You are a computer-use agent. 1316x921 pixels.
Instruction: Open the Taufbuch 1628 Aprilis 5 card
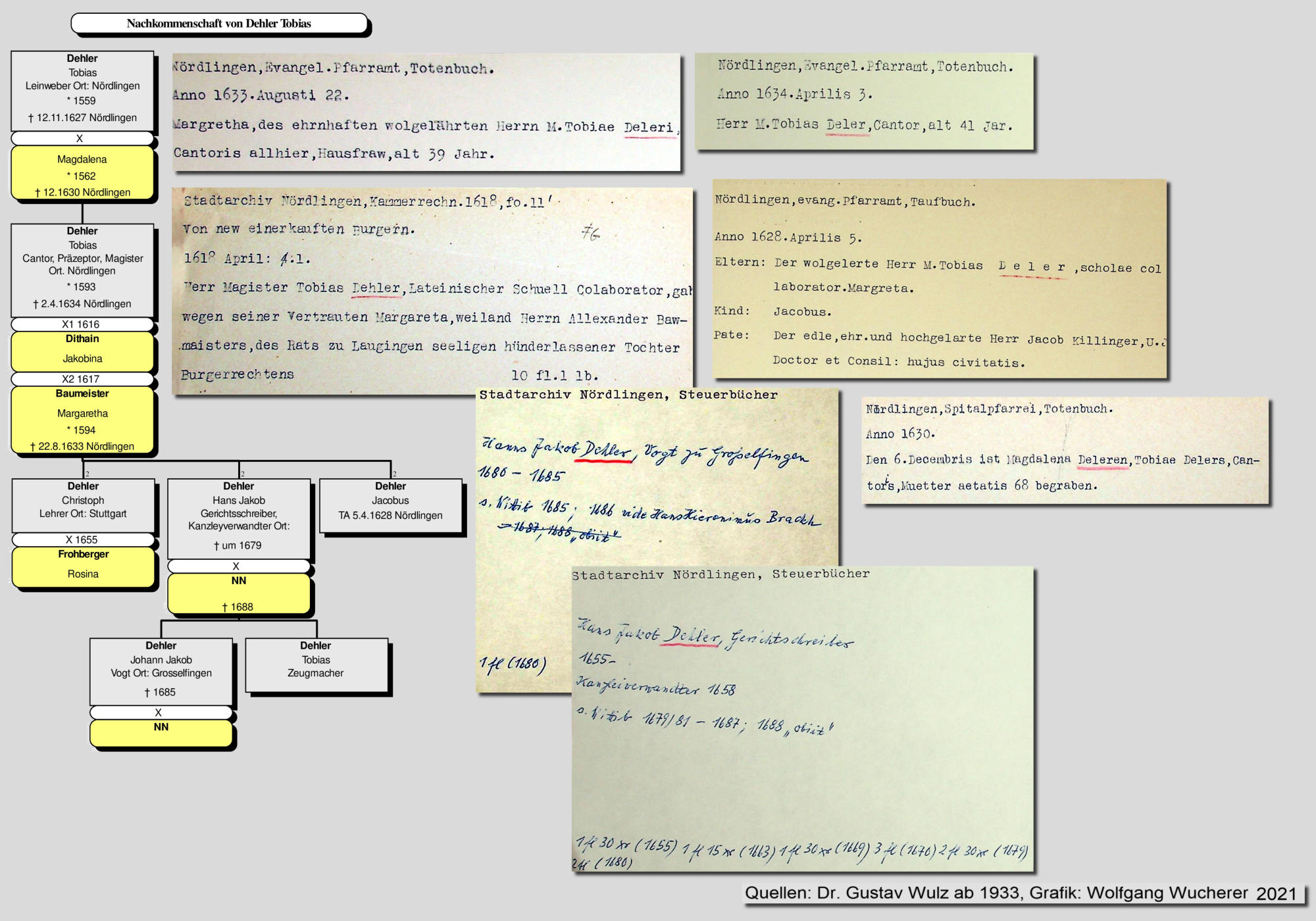point(939,279)
